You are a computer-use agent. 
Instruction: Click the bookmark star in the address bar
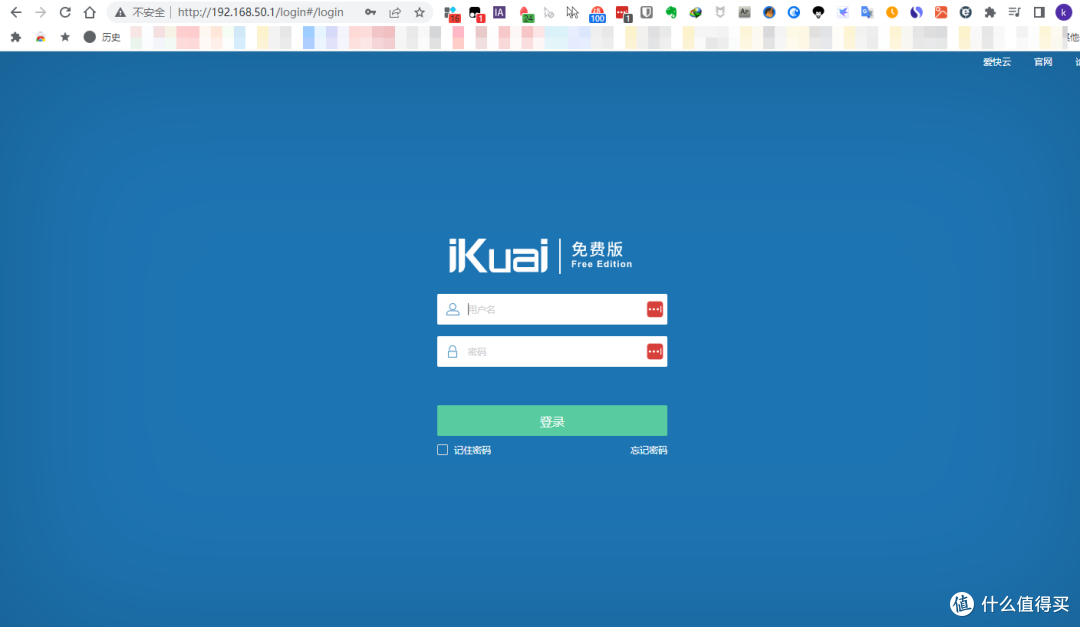419,12
